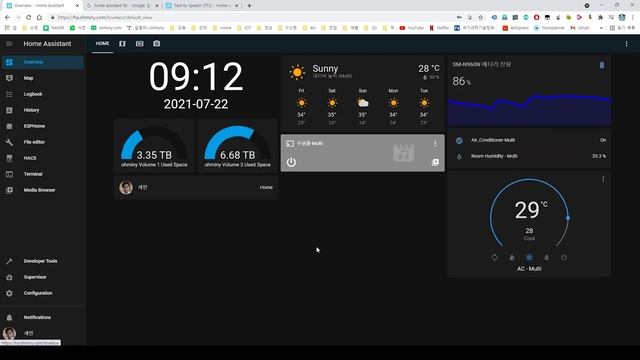640x360 pixels.
Task: Click the AC - Multi label
Action: (x=529, y=269)
